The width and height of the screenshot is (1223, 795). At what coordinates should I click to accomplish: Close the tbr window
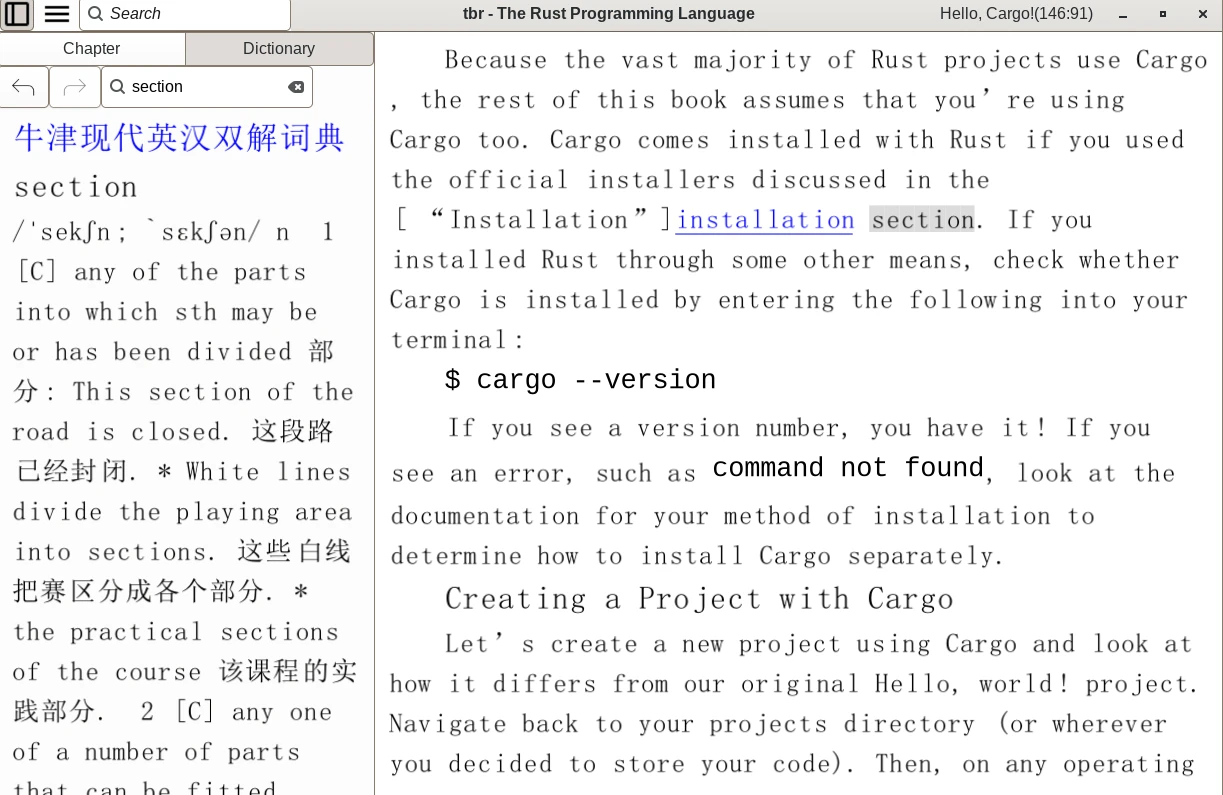(x=1202, y=14)
